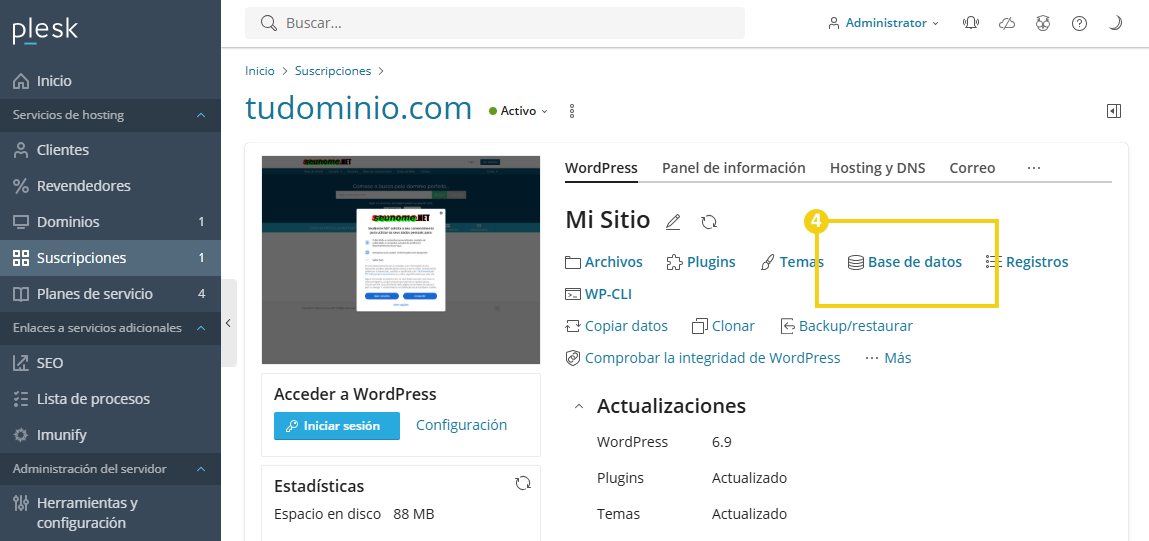The height and width of the screenshot is (541, 1149).
Task: Open the Plugins link
Action: (701, 262)
